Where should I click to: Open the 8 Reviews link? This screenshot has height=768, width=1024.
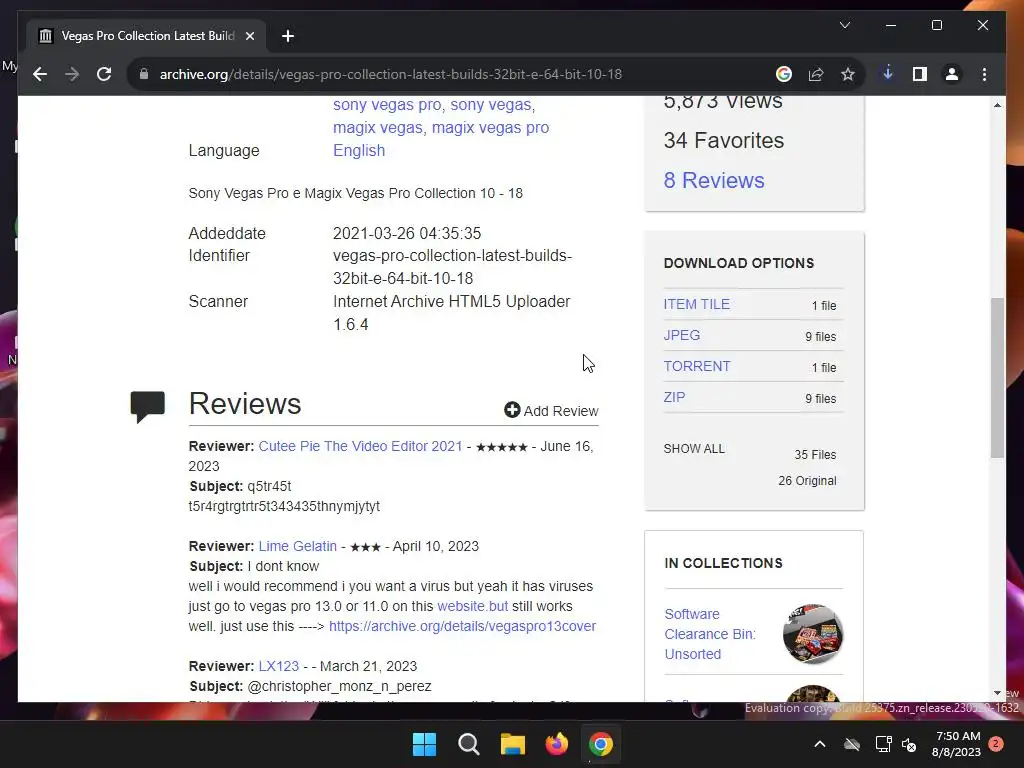pyautogui.click(x=714, y=180)
